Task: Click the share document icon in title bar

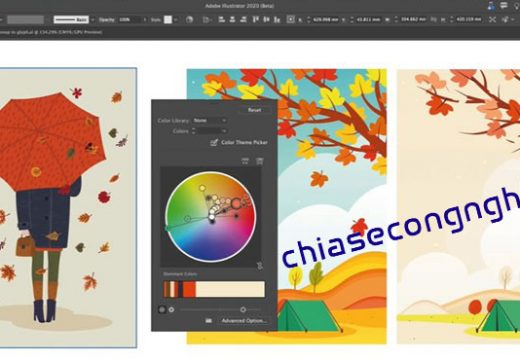Action: click(x=491, y=5)
